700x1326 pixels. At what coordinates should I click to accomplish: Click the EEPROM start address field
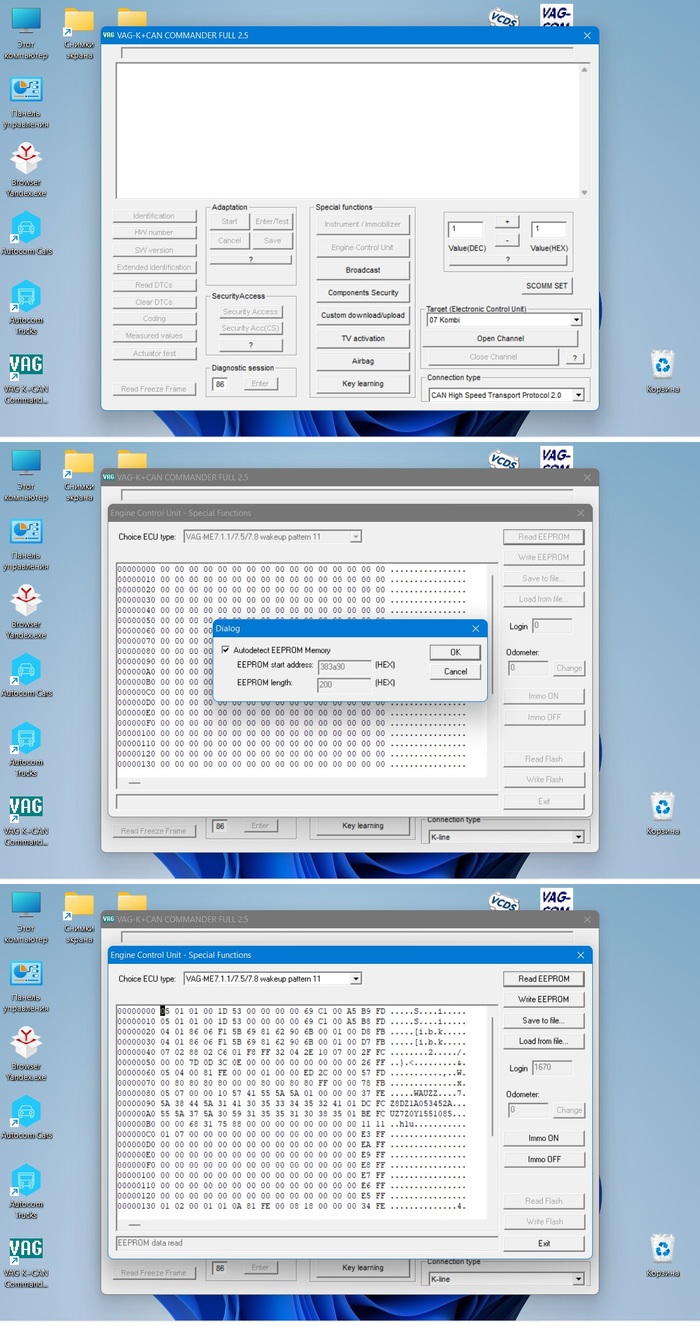coord(343,666)
